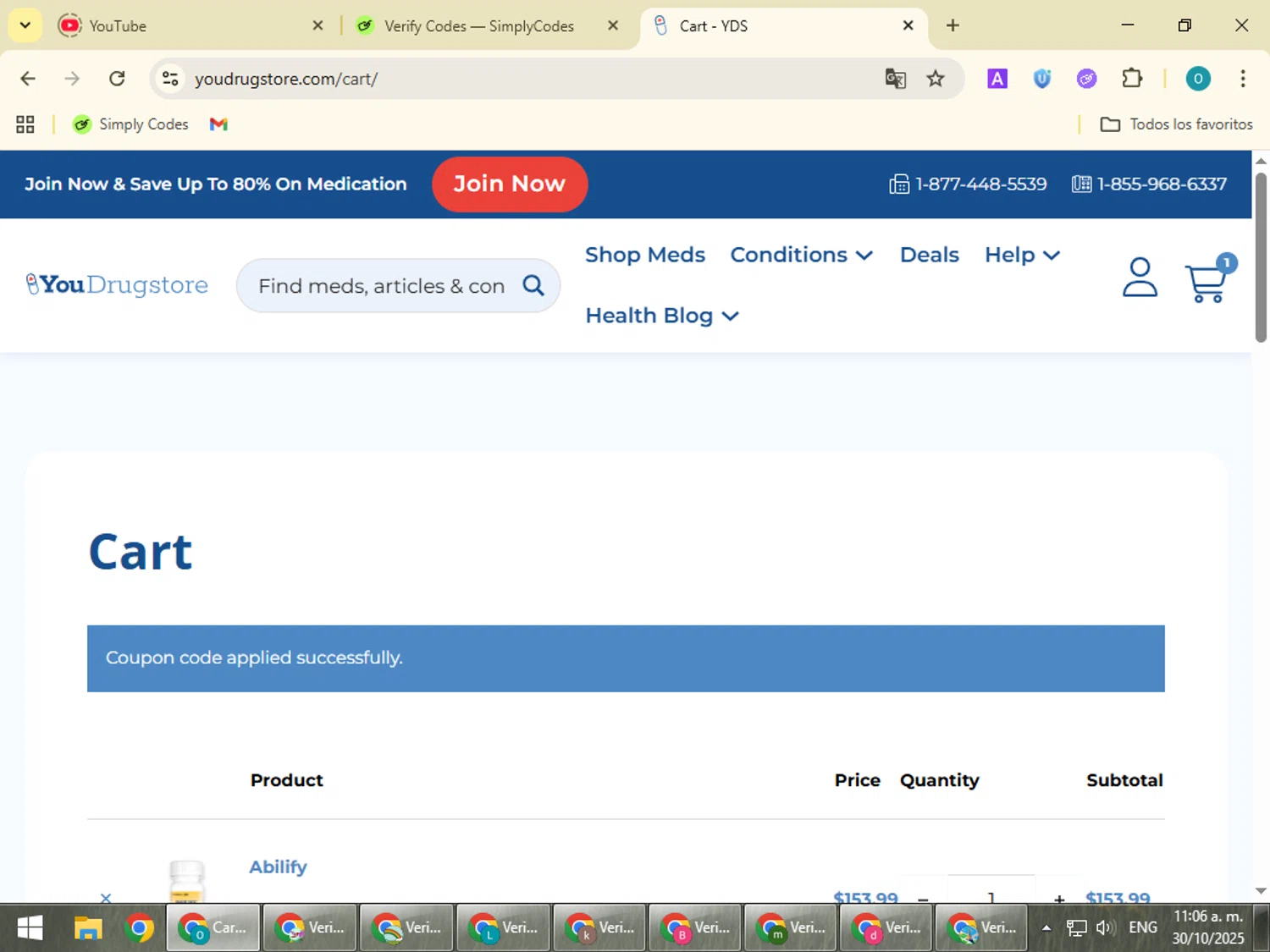This screenshot has width=1270, height=952.
Task: Click the YouDrugstore logo
Action: pyautogui.click(x=117, y=284)
